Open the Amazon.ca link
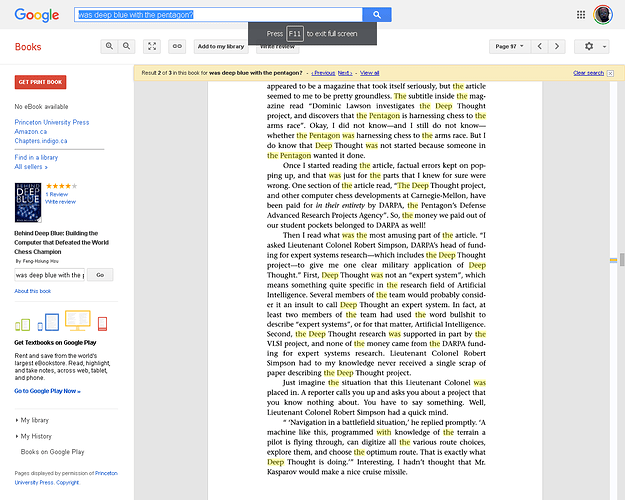Viewport: 625px width, 500px height. (31, 132)
